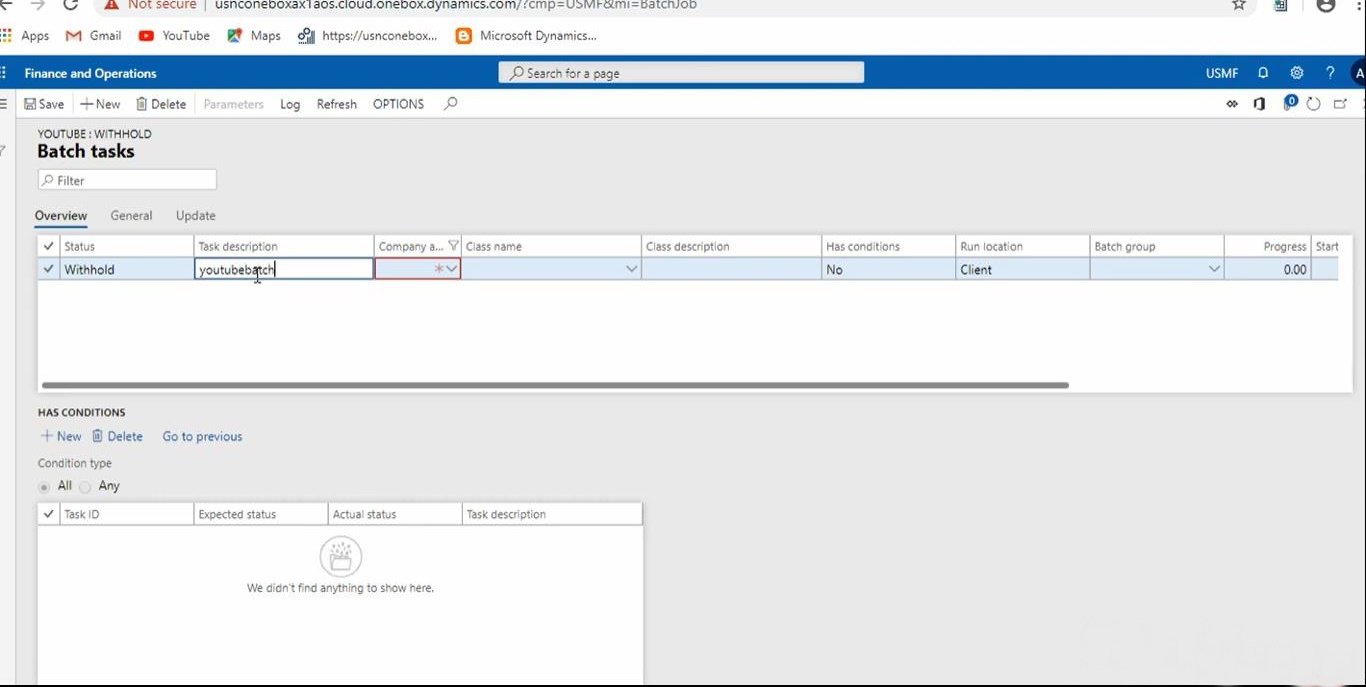Screen dimensions: 1366x687
Task: Click the Save icon in action bar
Action: click(31, 104)
